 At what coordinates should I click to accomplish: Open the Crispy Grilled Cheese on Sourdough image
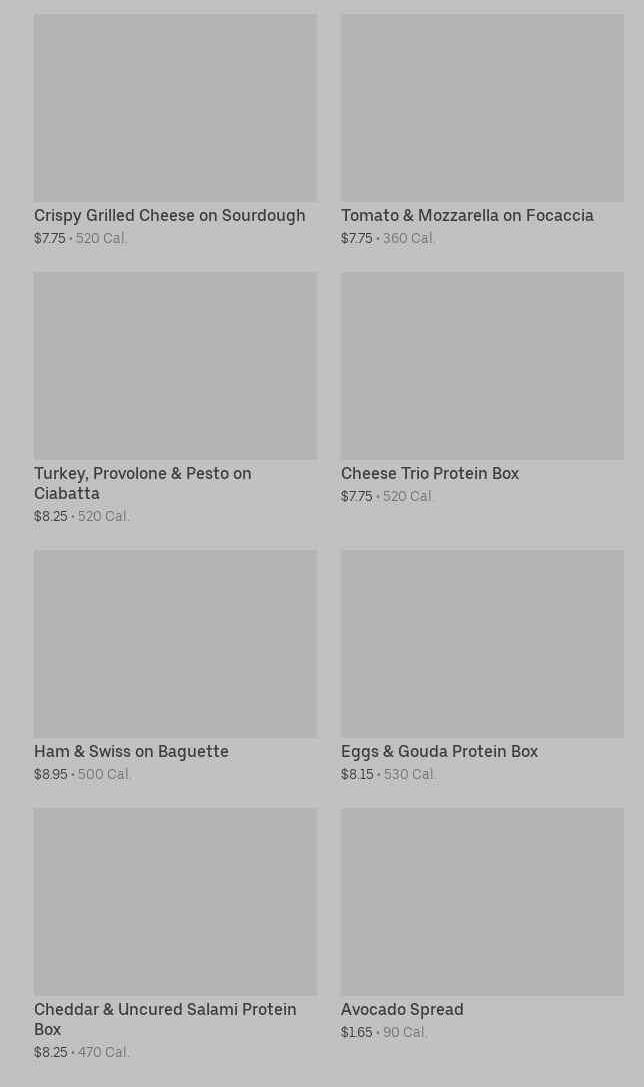pyautogui.click(x=175, y=108)
